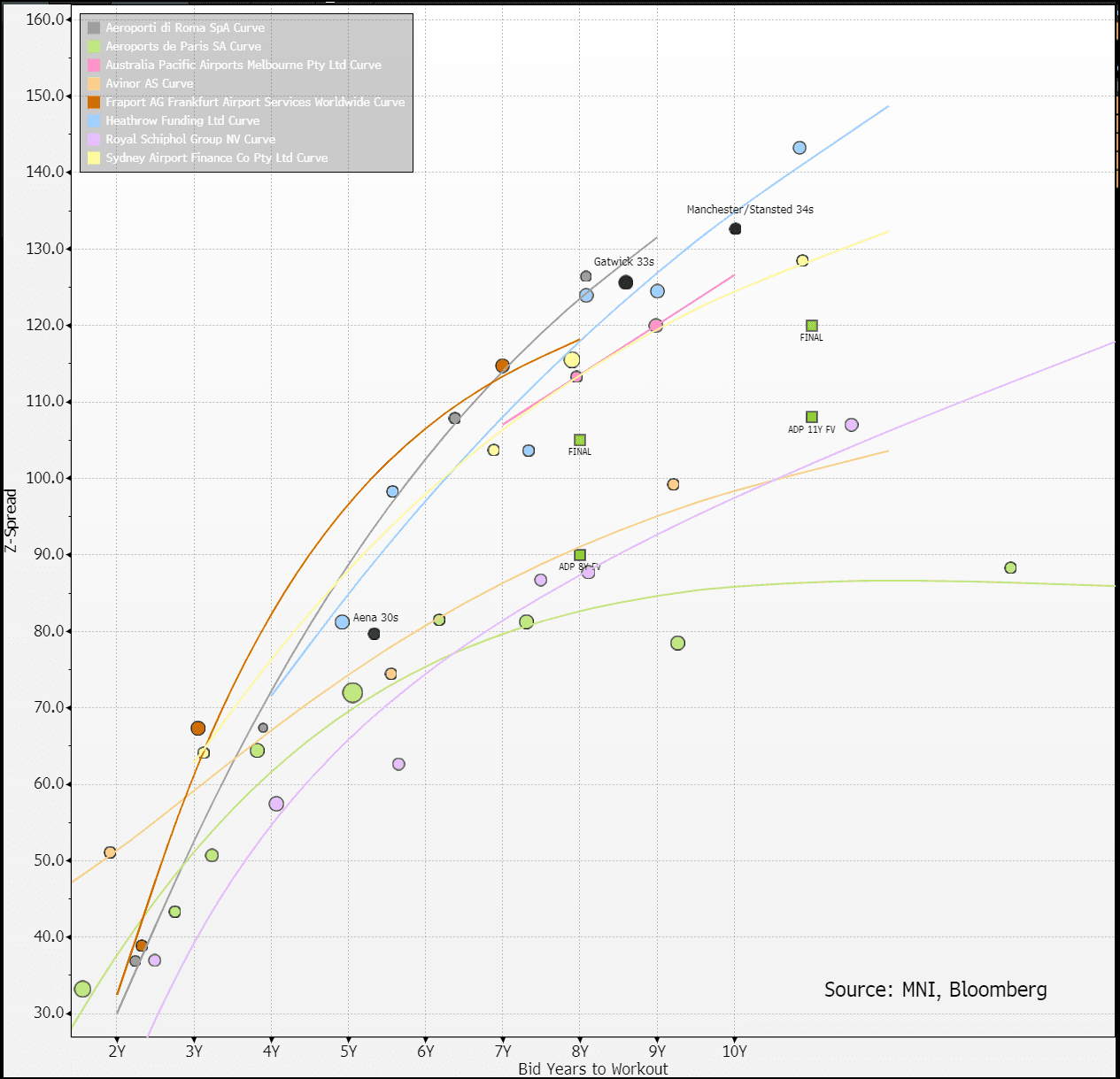Select the FINAL square marker above ADP 11Y FV
1120x1079 pixels.
812,326
